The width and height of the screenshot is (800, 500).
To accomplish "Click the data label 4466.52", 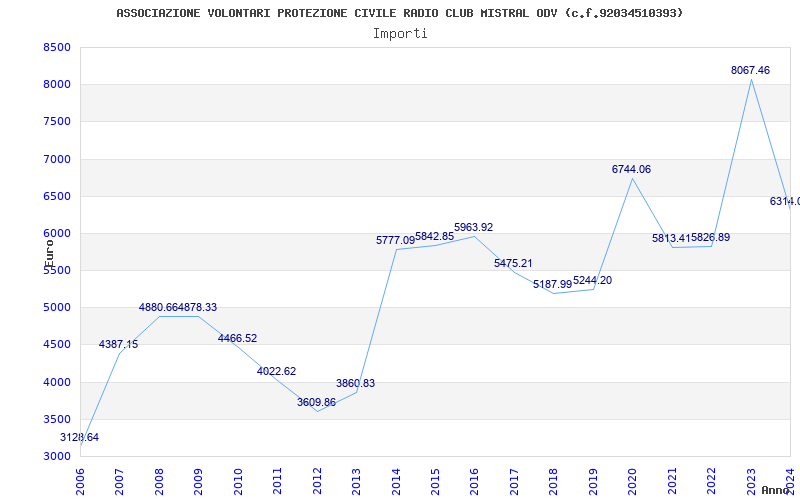I will (x=237, y=338).
